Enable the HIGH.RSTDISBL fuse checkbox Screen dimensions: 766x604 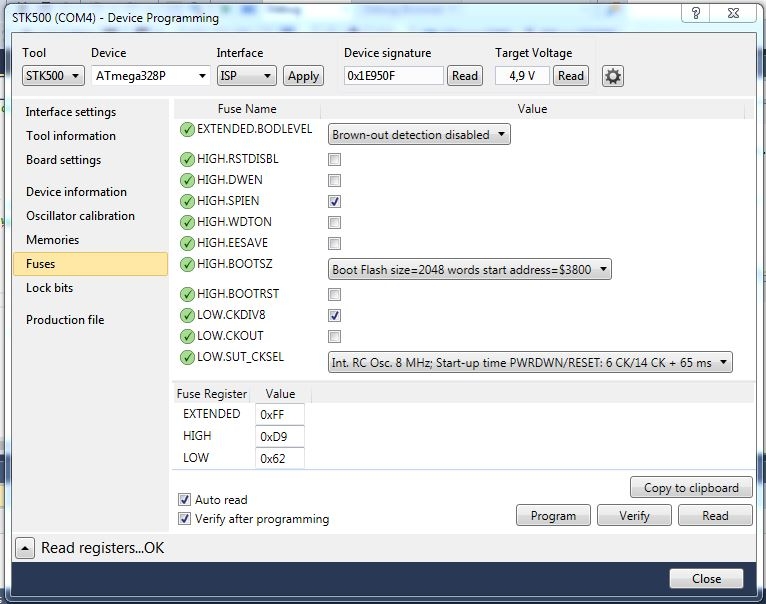tap(335, 159)
